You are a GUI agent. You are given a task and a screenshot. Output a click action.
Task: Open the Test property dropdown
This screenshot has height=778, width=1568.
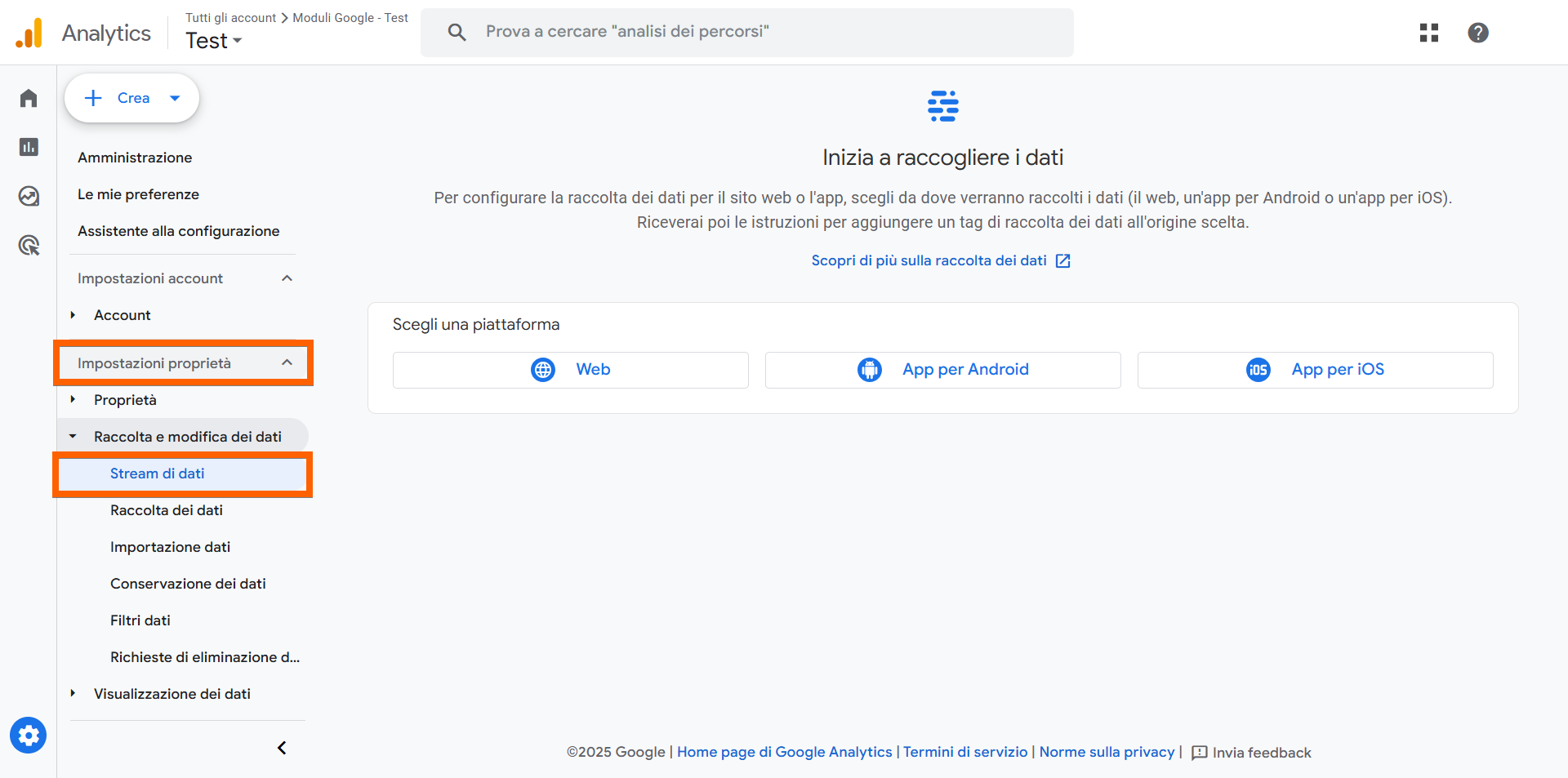(213, 40)
